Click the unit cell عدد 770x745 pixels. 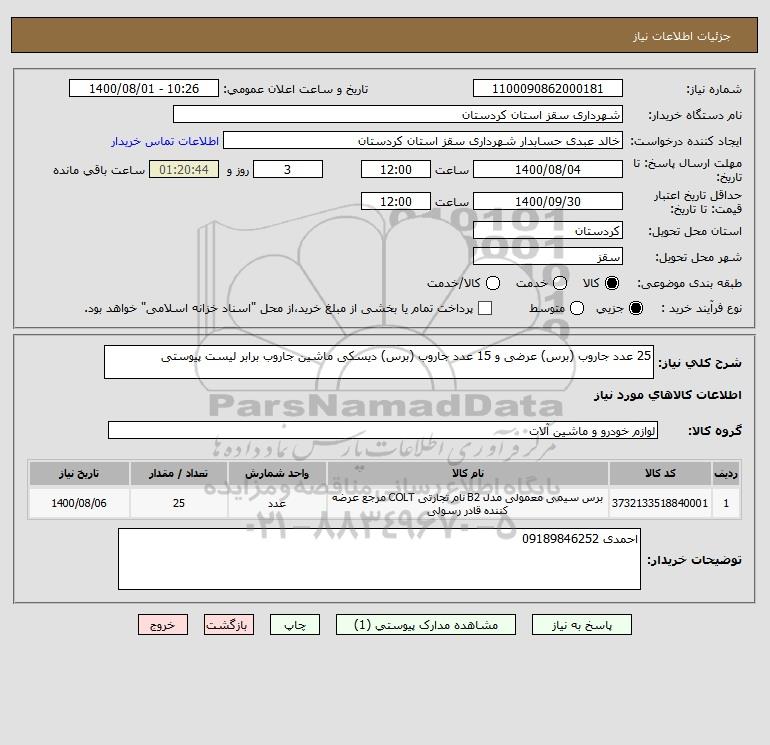point(277,503)
